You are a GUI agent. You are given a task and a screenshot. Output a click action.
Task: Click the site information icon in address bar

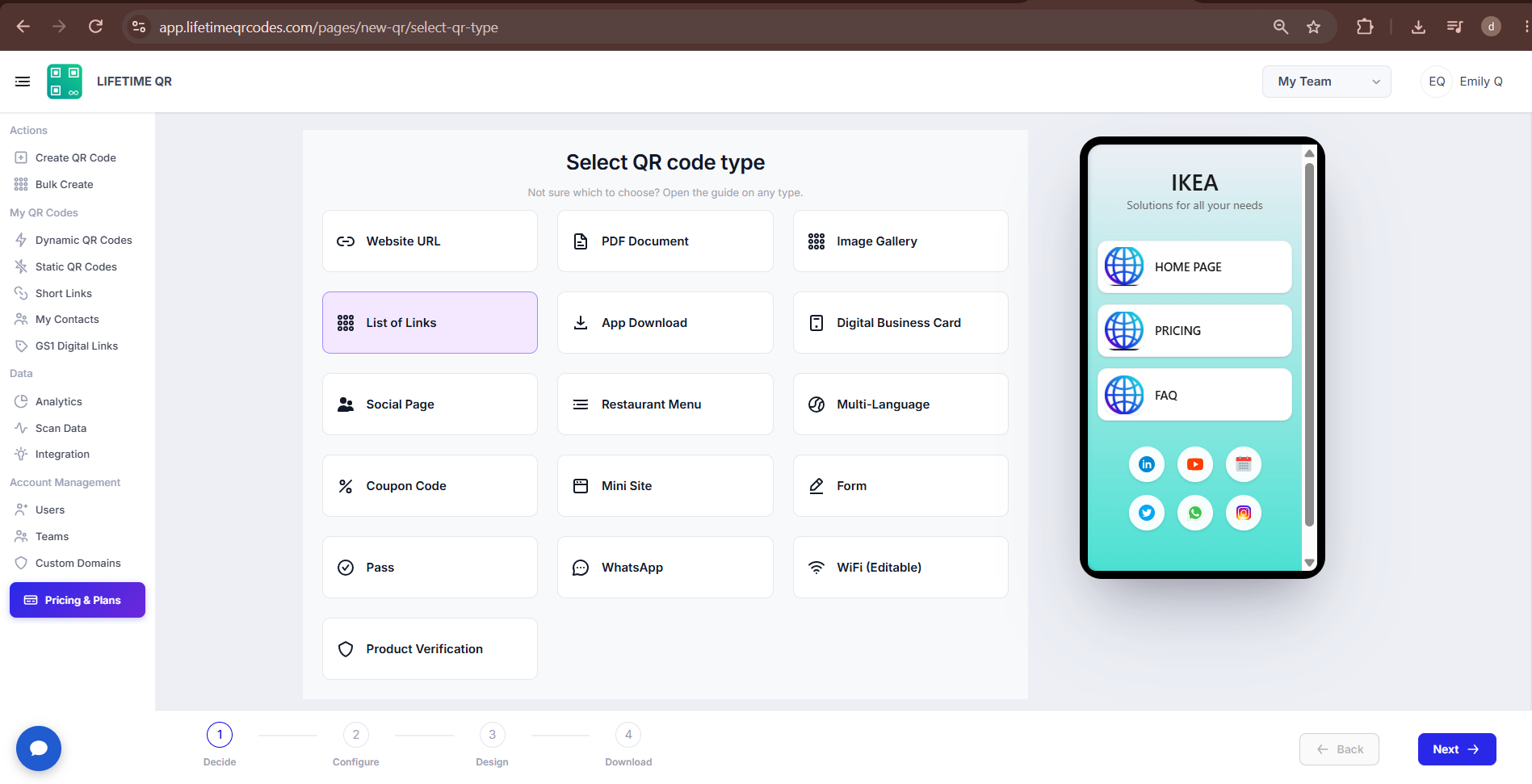[139, 27]
